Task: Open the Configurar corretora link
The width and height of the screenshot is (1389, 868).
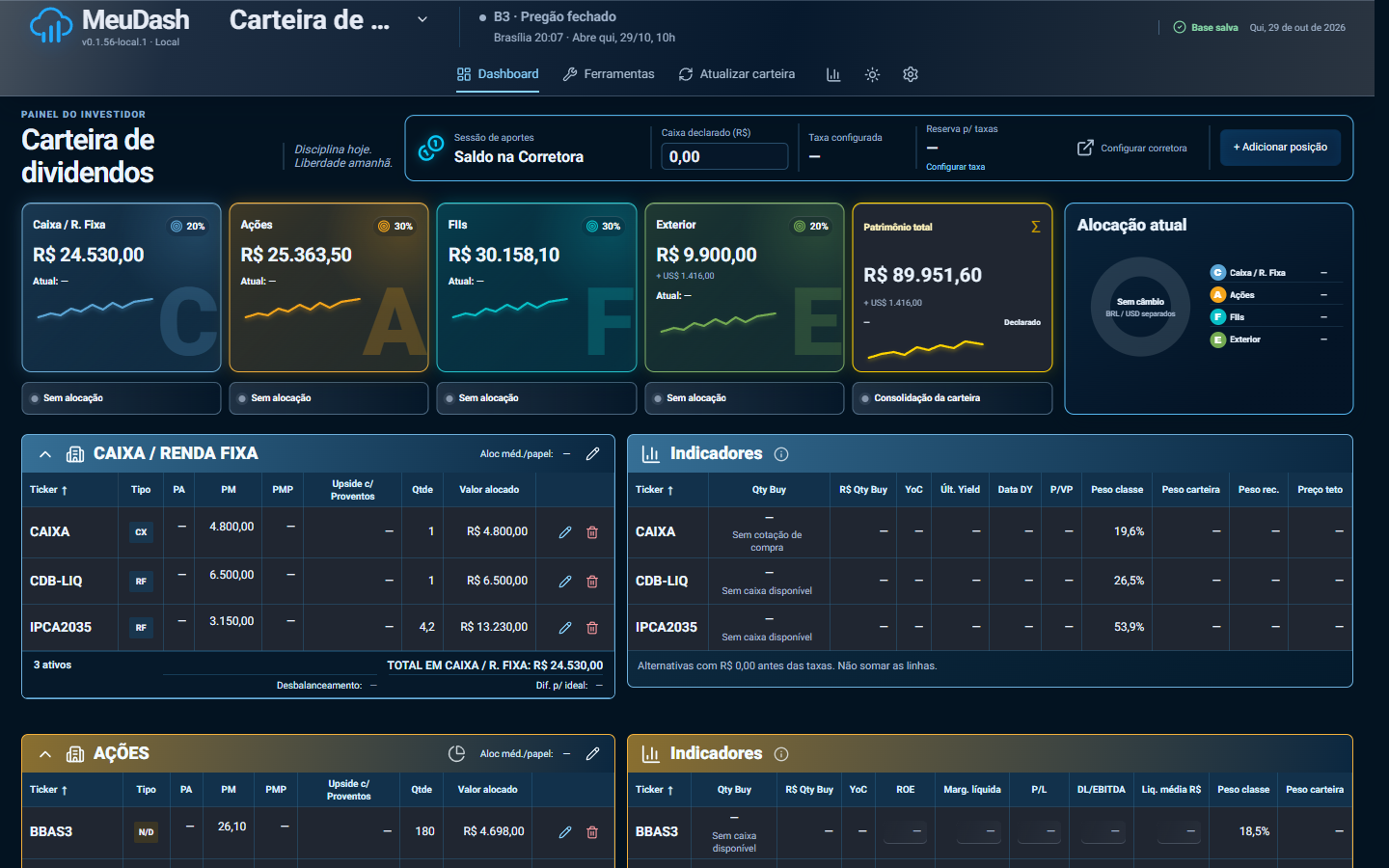Action: (x=1132, y=148)
